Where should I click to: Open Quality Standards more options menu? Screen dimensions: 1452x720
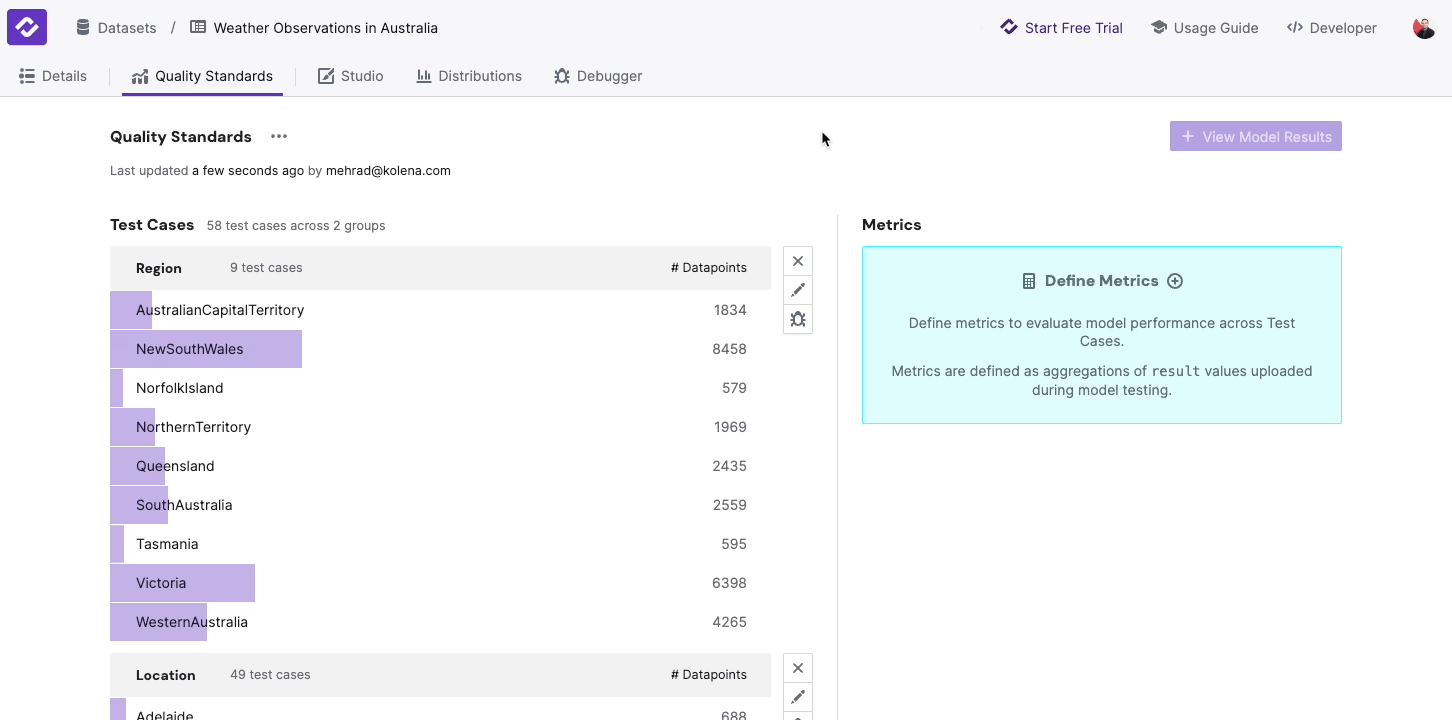279,137
